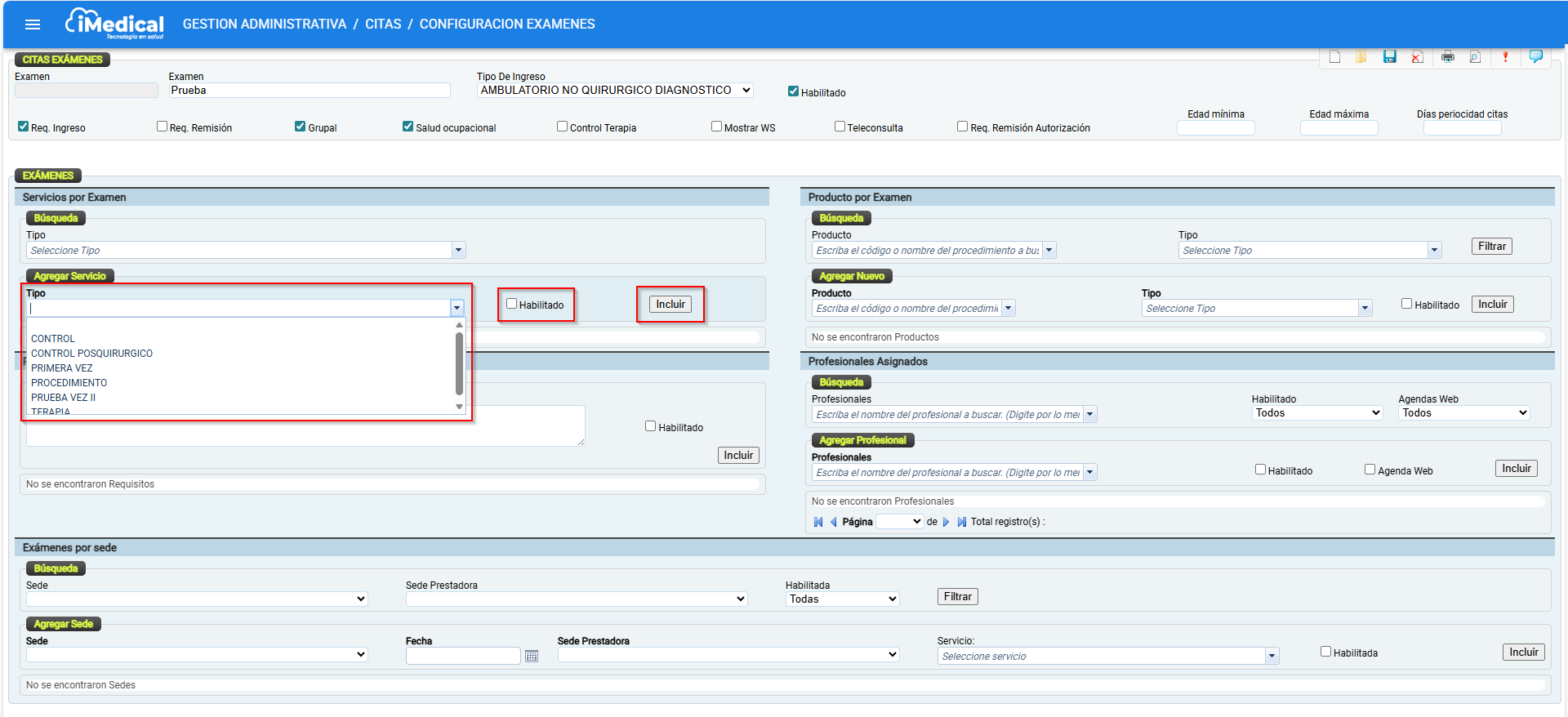1568x717 pixels.
Task: Go to last page of professionals list
Action: click(961, 522)
